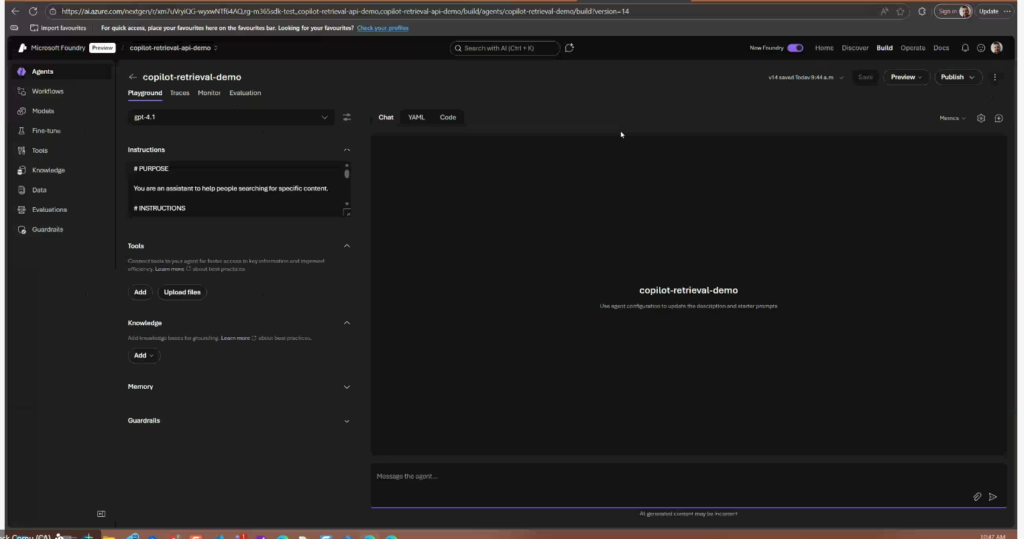Open the Publish dropdown button

[x=957, y=77]
